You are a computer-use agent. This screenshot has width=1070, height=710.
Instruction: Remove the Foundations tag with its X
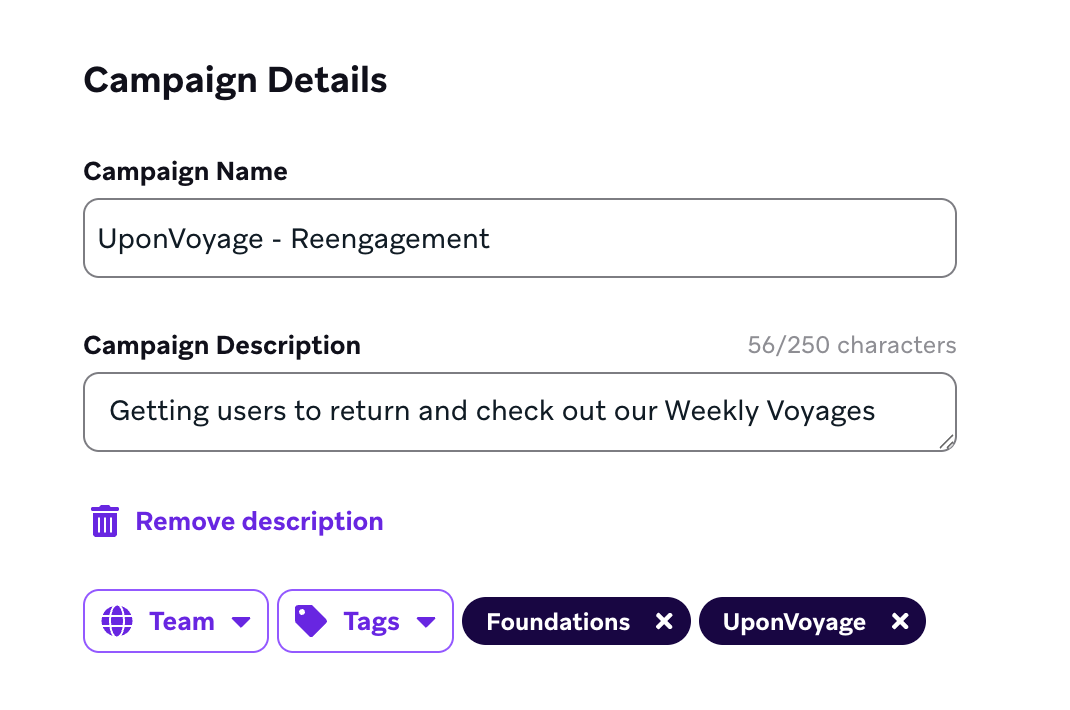(x=664, y=622)
